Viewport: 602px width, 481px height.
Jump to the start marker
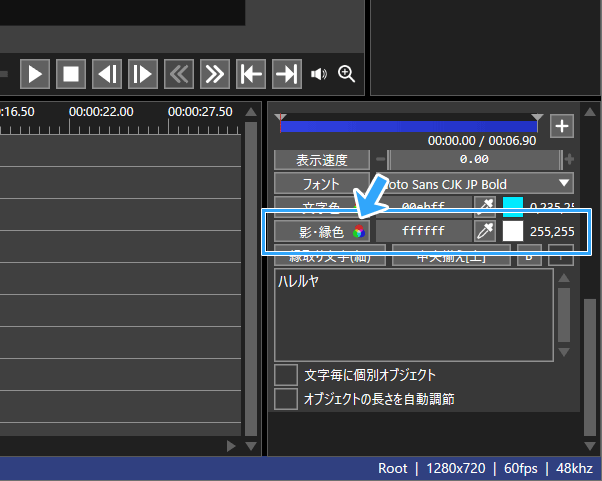(x=251, y=74)
